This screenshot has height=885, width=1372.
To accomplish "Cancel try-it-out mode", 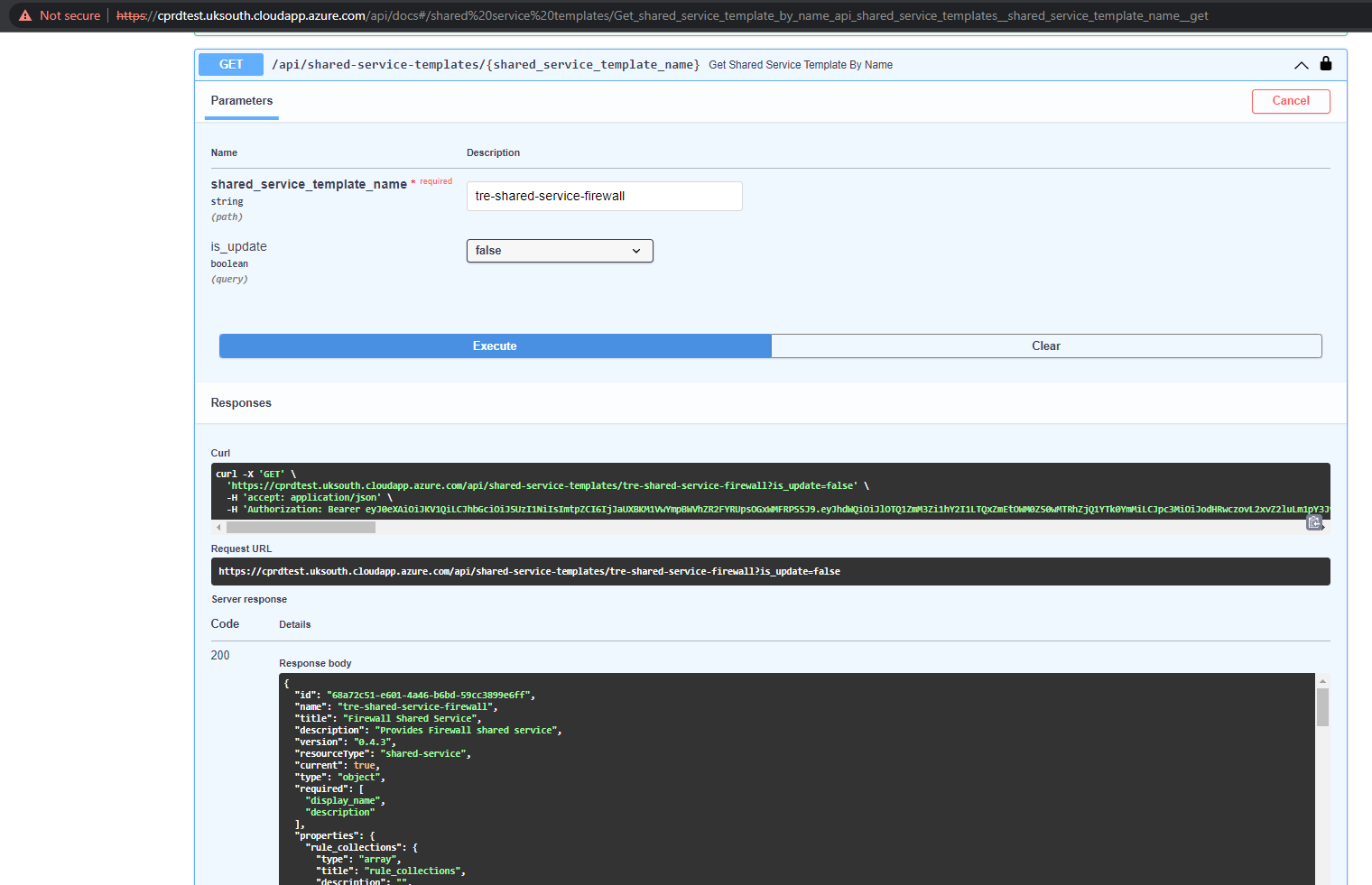I will (1291, 101).
